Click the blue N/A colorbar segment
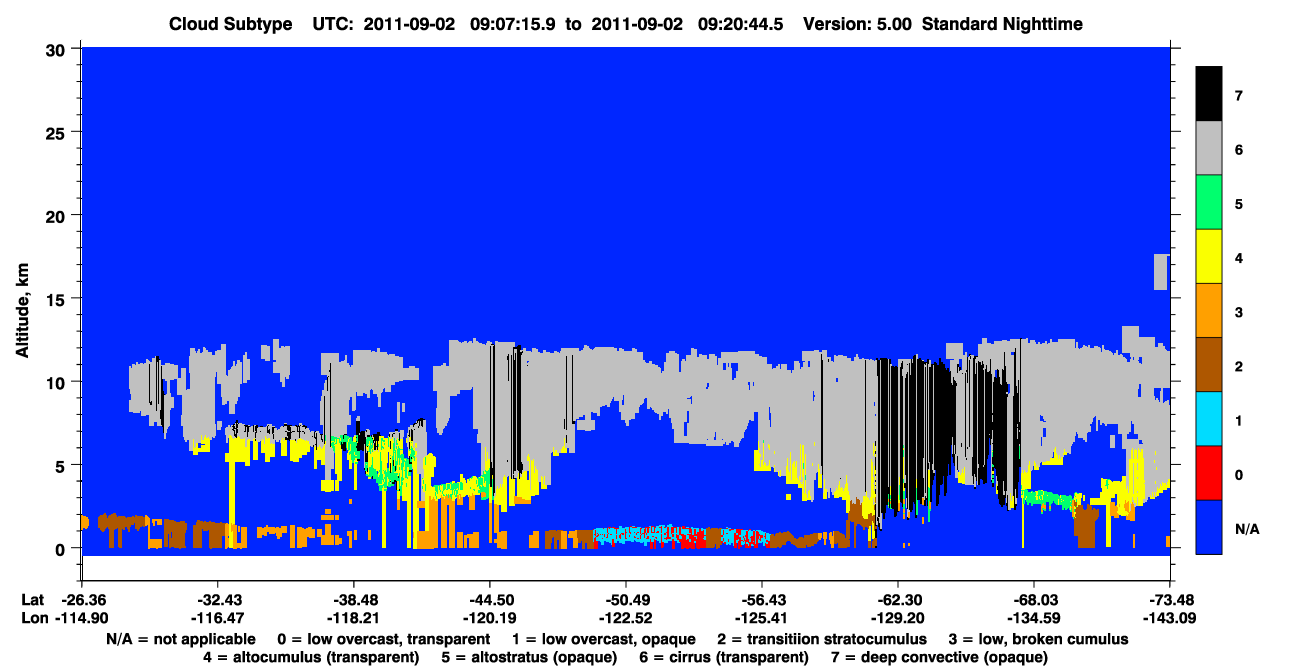 tap(1209, 527)
